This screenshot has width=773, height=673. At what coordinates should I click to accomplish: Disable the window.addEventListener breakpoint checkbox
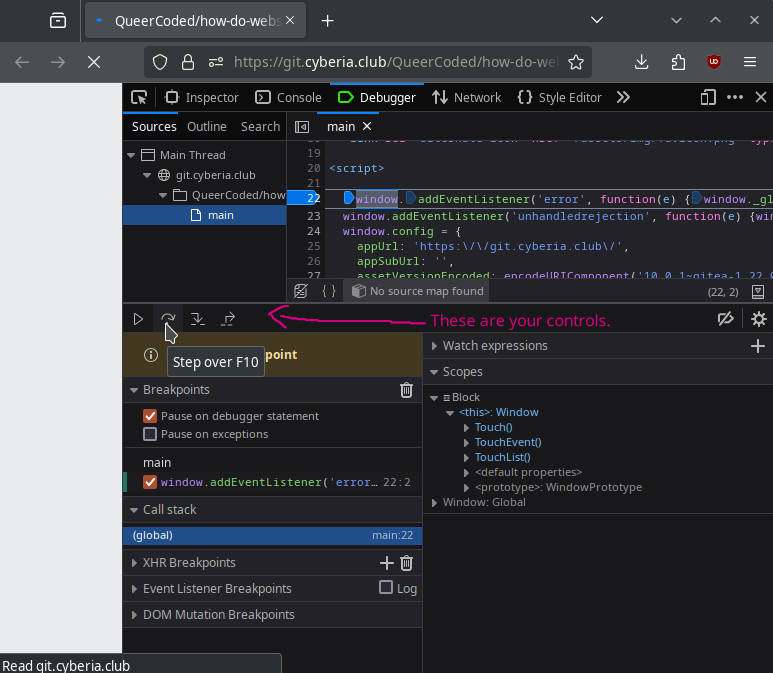click(150, 482)
